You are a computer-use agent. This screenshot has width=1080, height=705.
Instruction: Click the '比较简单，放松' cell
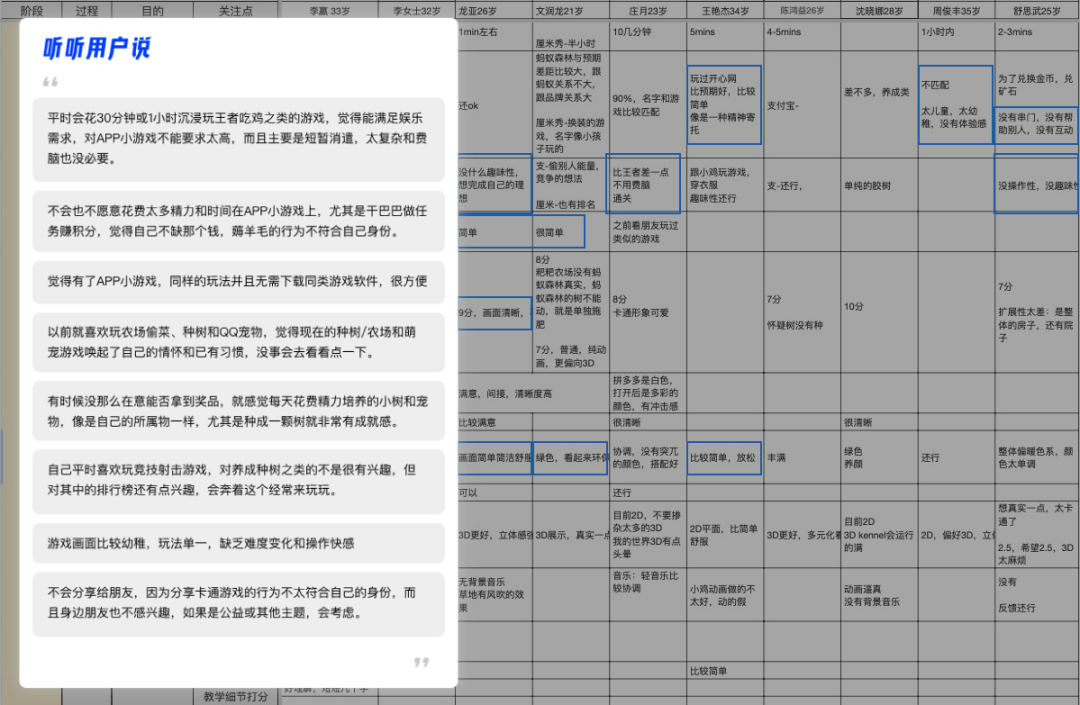[x=725, y=458]
